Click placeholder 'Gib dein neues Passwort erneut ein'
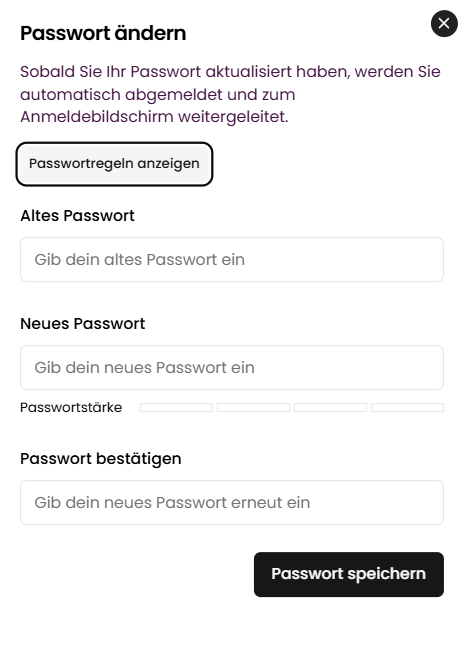The width and height of the screenshot is (465, 656). [x=172, y=502]
